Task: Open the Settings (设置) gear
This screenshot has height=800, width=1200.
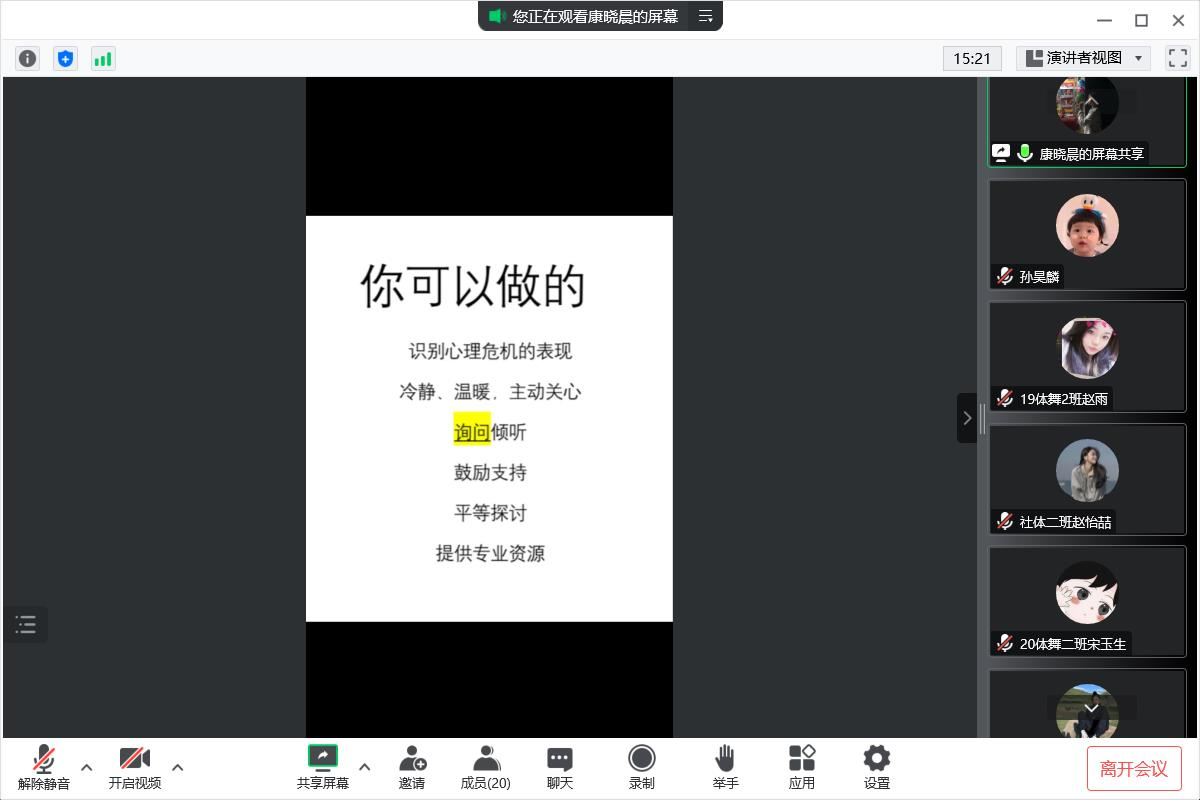Action: pos(877,767)
